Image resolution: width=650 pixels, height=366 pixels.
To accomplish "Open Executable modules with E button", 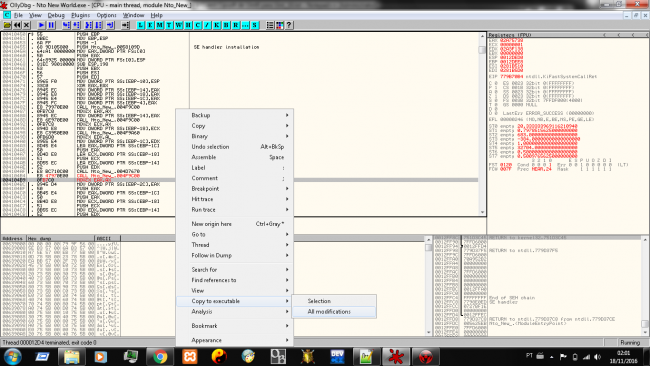I will click(x=150, y=25).
